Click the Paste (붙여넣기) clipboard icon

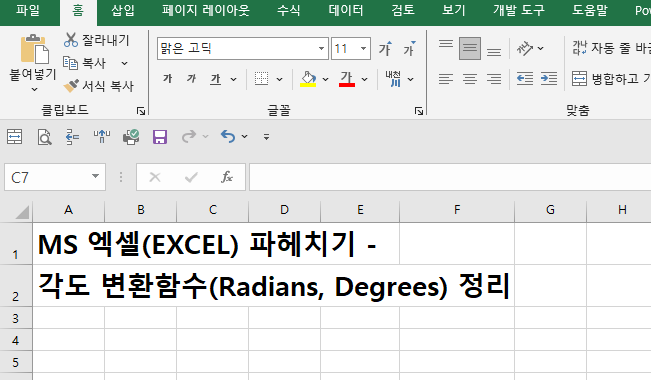pos(34,49)
